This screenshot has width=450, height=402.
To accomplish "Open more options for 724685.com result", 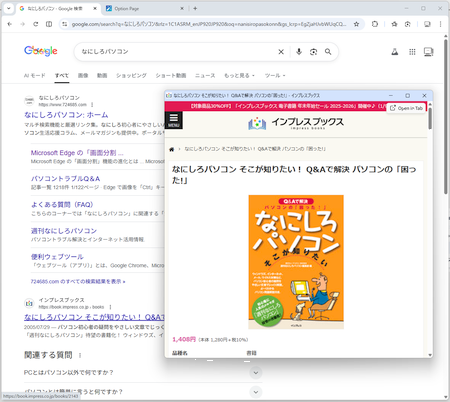I will click(92, 105).
